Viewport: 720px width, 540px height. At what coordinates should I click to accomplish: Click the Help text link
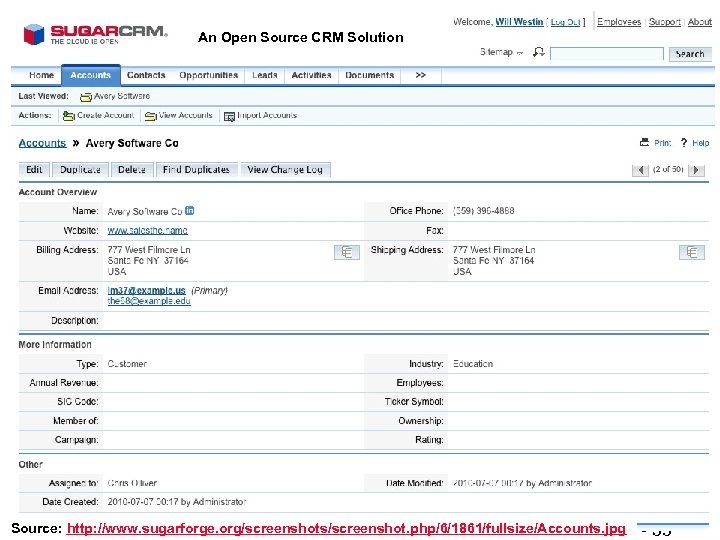tap(701, 143)
